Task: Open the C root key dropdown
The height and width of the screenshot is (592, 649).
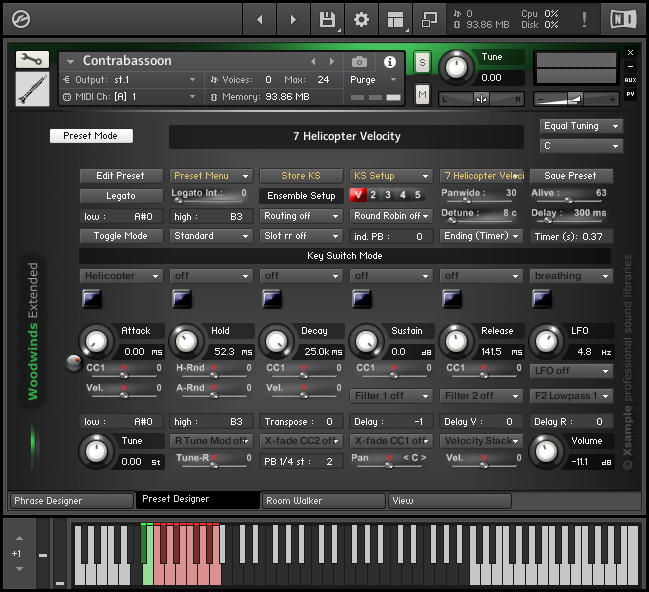Action: click(x=581, y=146)
